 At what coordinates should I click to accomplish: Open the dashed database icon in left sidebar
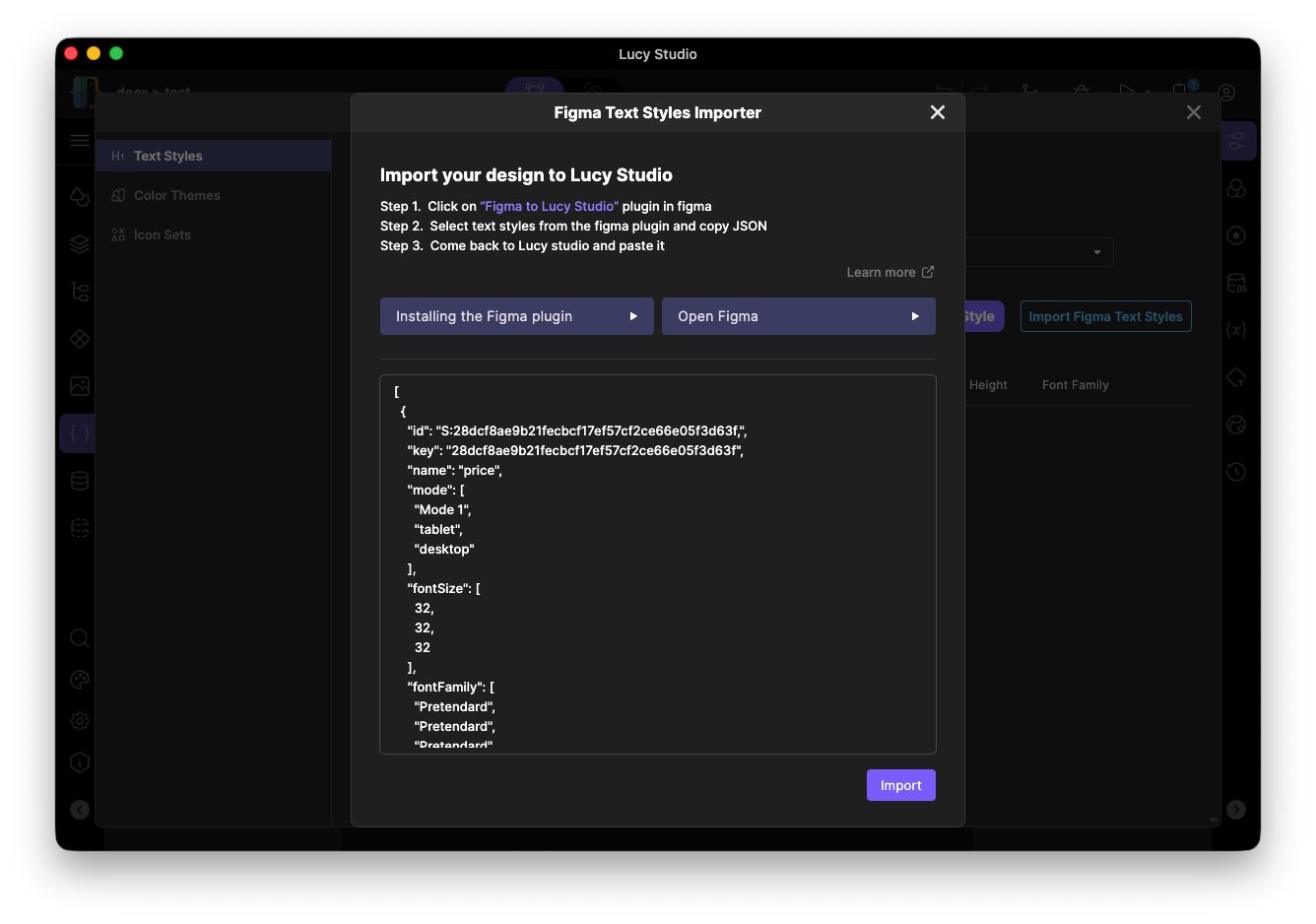tap(80, 528)
